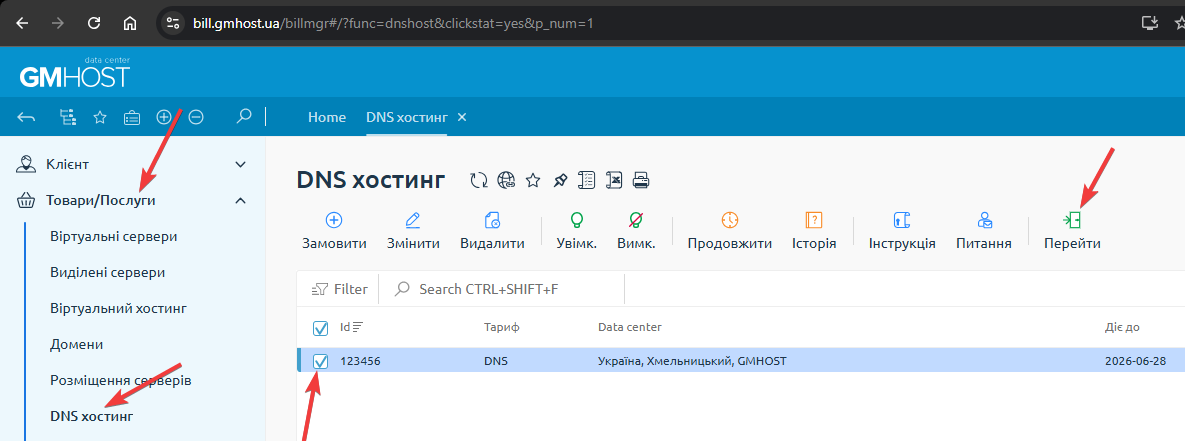Open the Filter panel
The width and height of the screenshot is (1185, 441).
tap(340, 289)
